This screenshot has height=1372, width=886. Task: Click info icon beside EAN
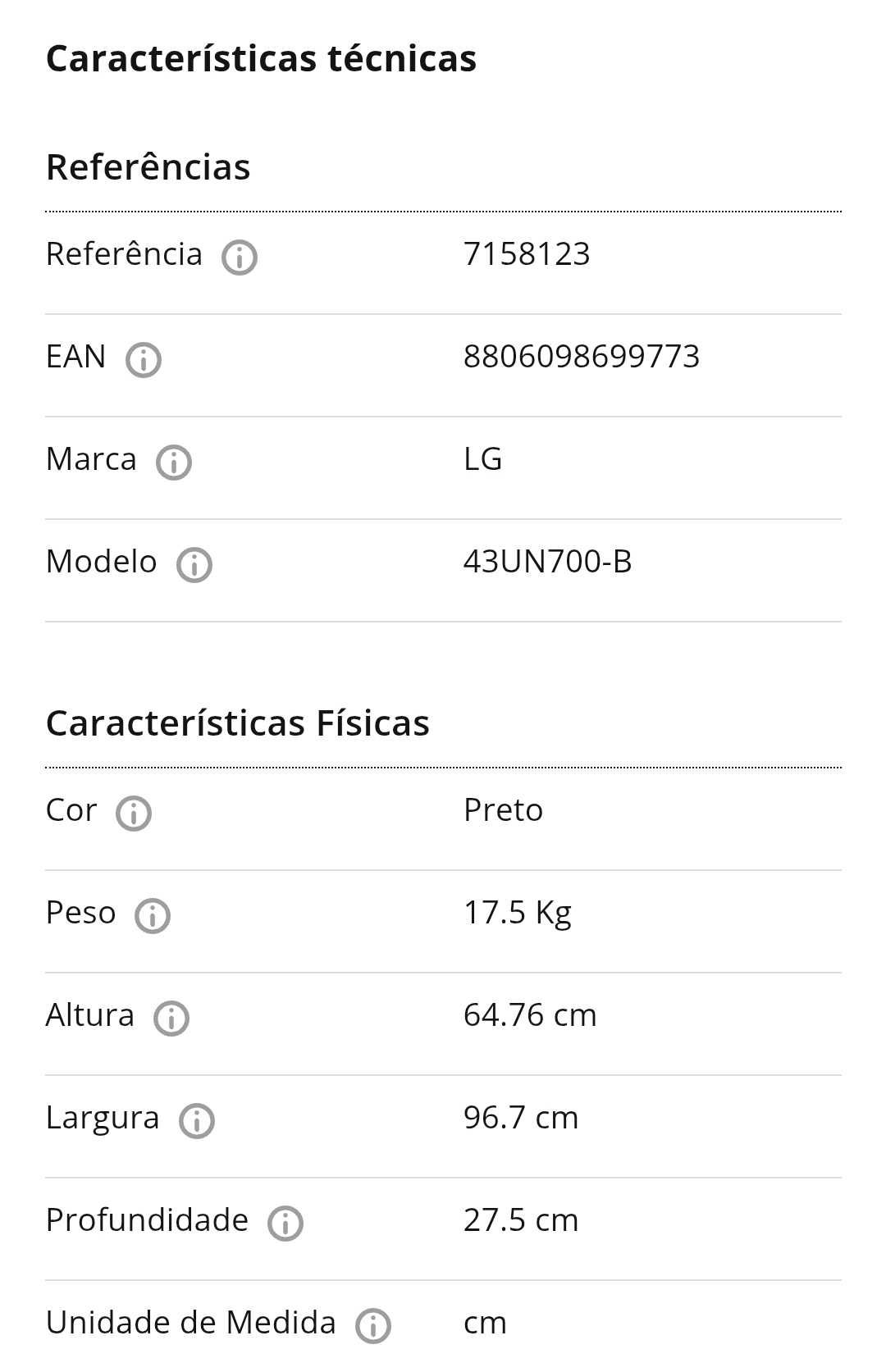point(144,360)
